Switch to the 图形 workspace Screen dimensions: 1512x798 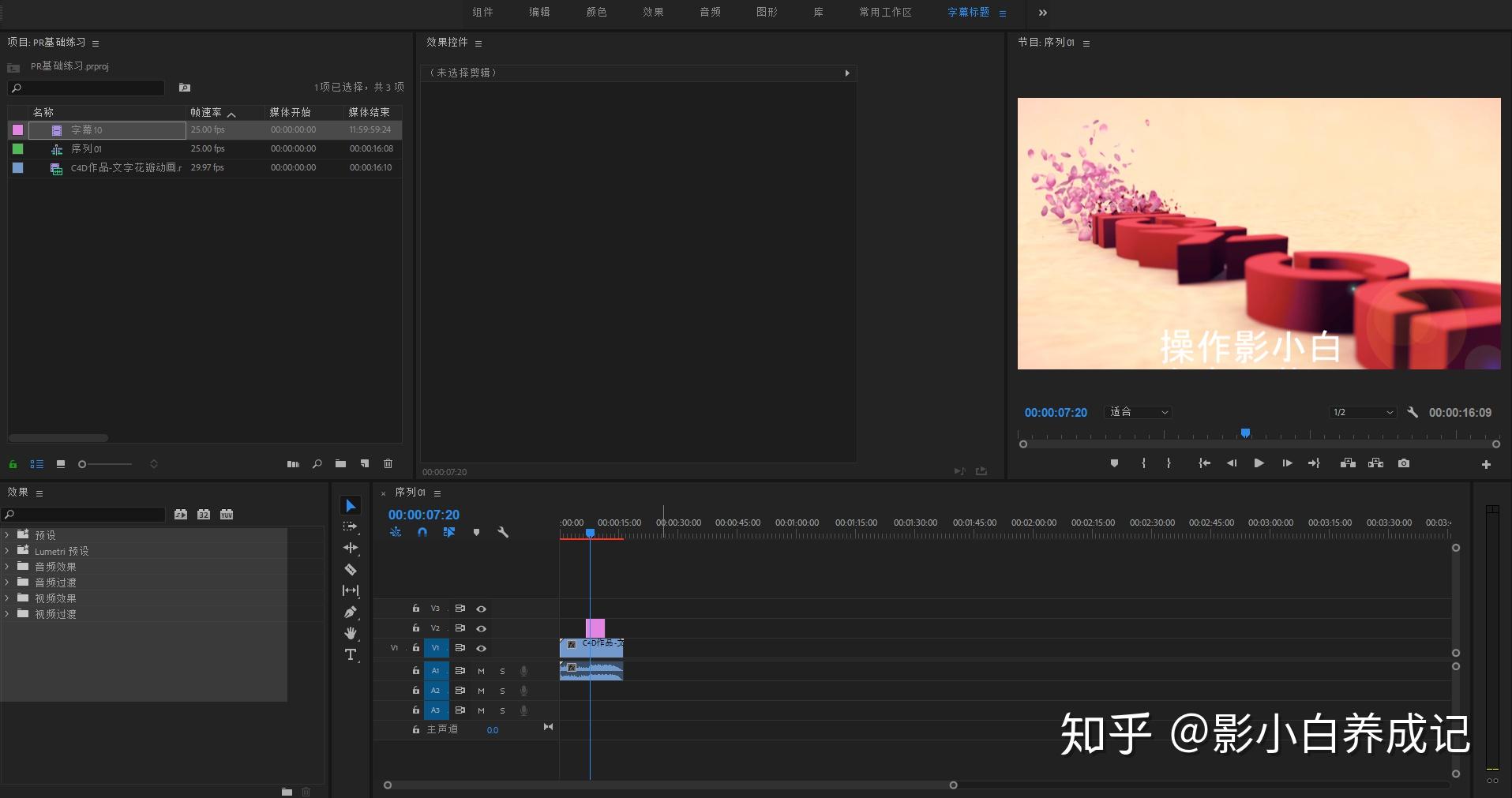point(767,12)
